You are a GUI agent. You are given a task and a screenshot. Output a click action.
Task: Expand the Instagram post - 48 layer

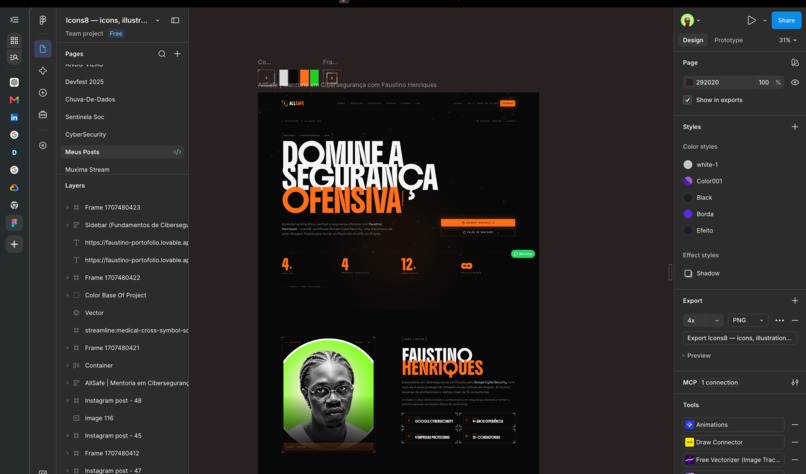(67, 400)
